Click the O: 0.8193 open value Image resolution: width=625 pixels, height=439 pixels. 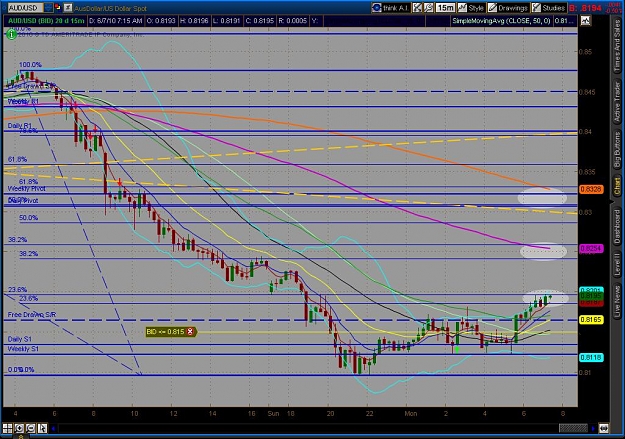click(x=161, y=21)
